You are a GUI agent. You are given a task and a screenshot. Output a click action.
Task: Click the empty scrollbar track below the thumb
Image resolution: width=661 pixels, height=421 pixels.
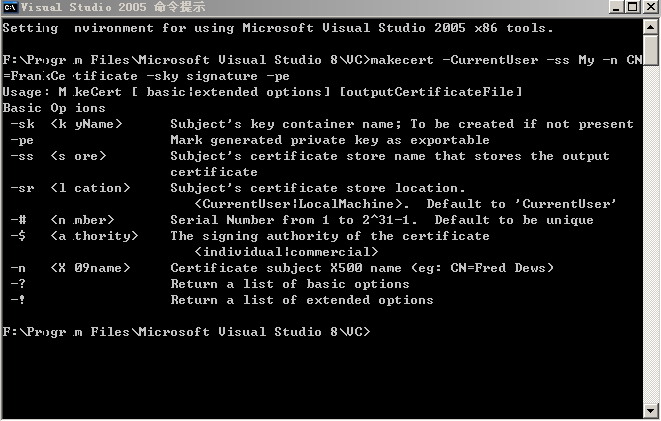651,234
